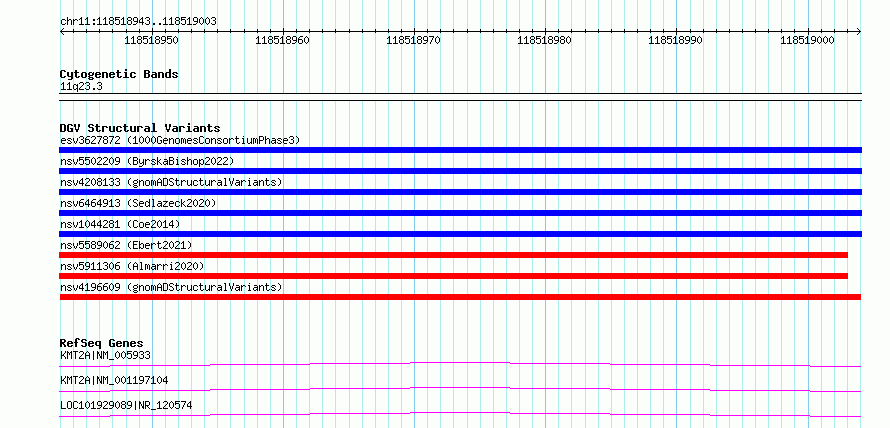Click ruler tick label 118519000

tap(807, 40)
